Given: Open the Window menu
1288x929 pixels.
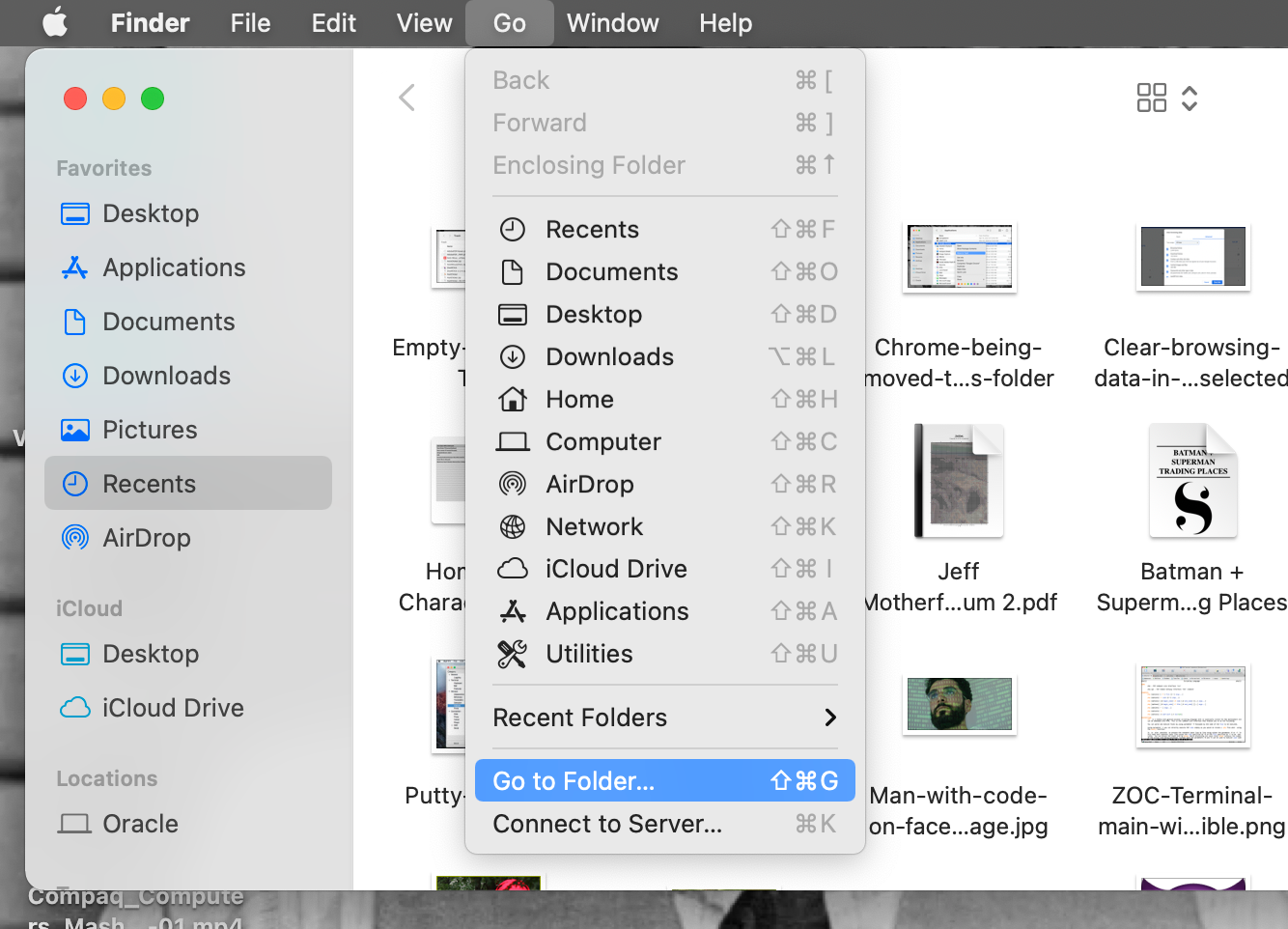Looking at the screenshot, I should click(612, 22).
